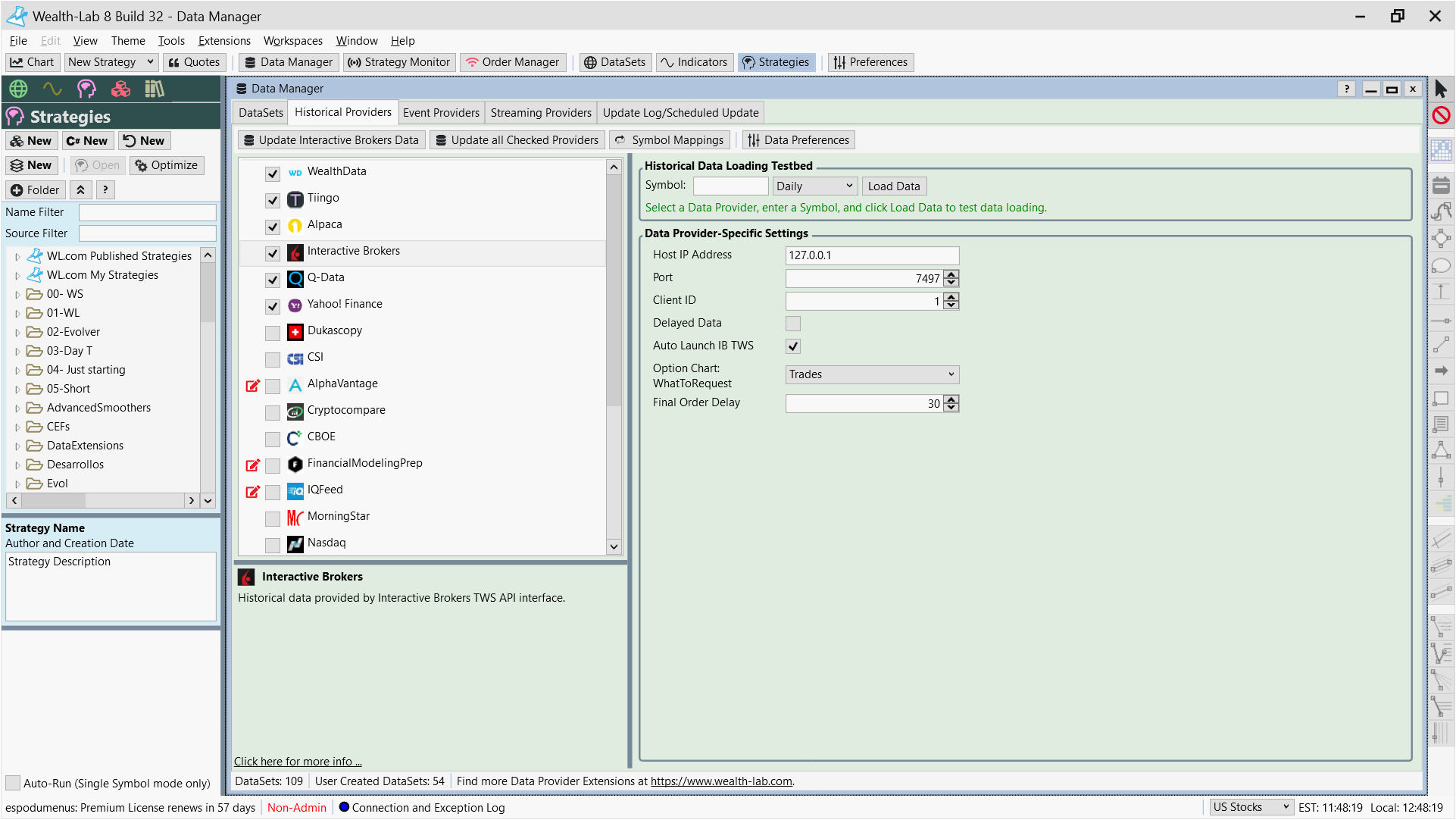Click the sine wave Indicators icon in the sidebar
This screenshot has width=1456, height=820.
[x=52, y=89]
